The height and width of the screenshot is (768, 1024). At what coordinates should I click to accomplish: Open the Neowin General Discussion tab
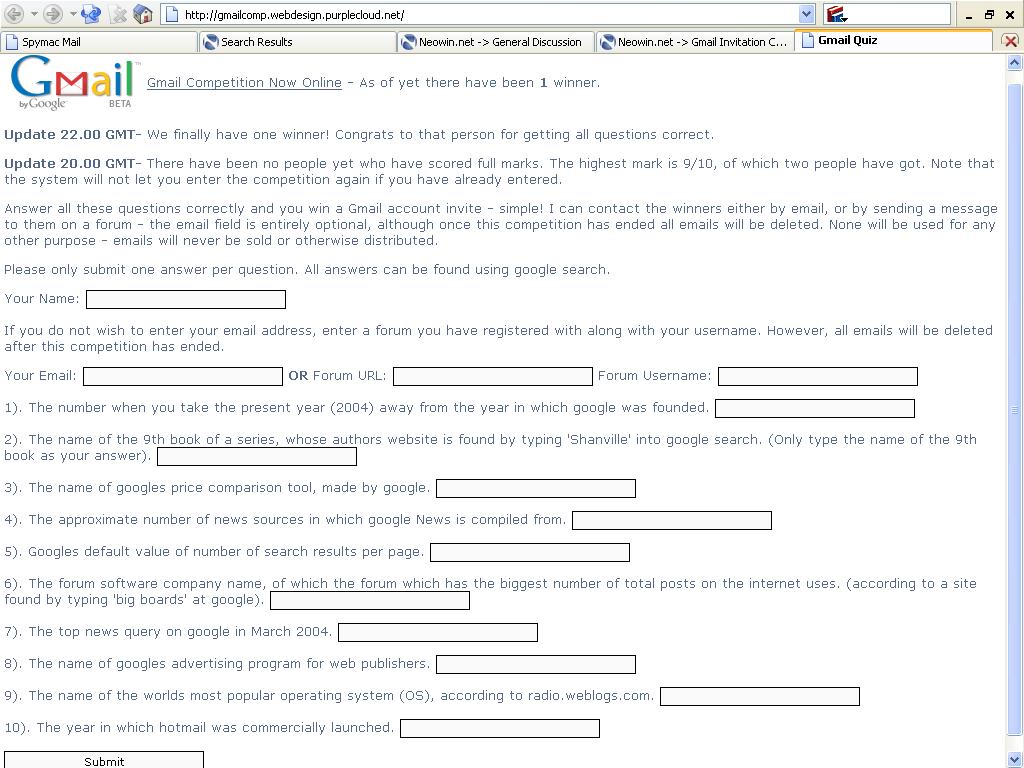pos(496,42)
